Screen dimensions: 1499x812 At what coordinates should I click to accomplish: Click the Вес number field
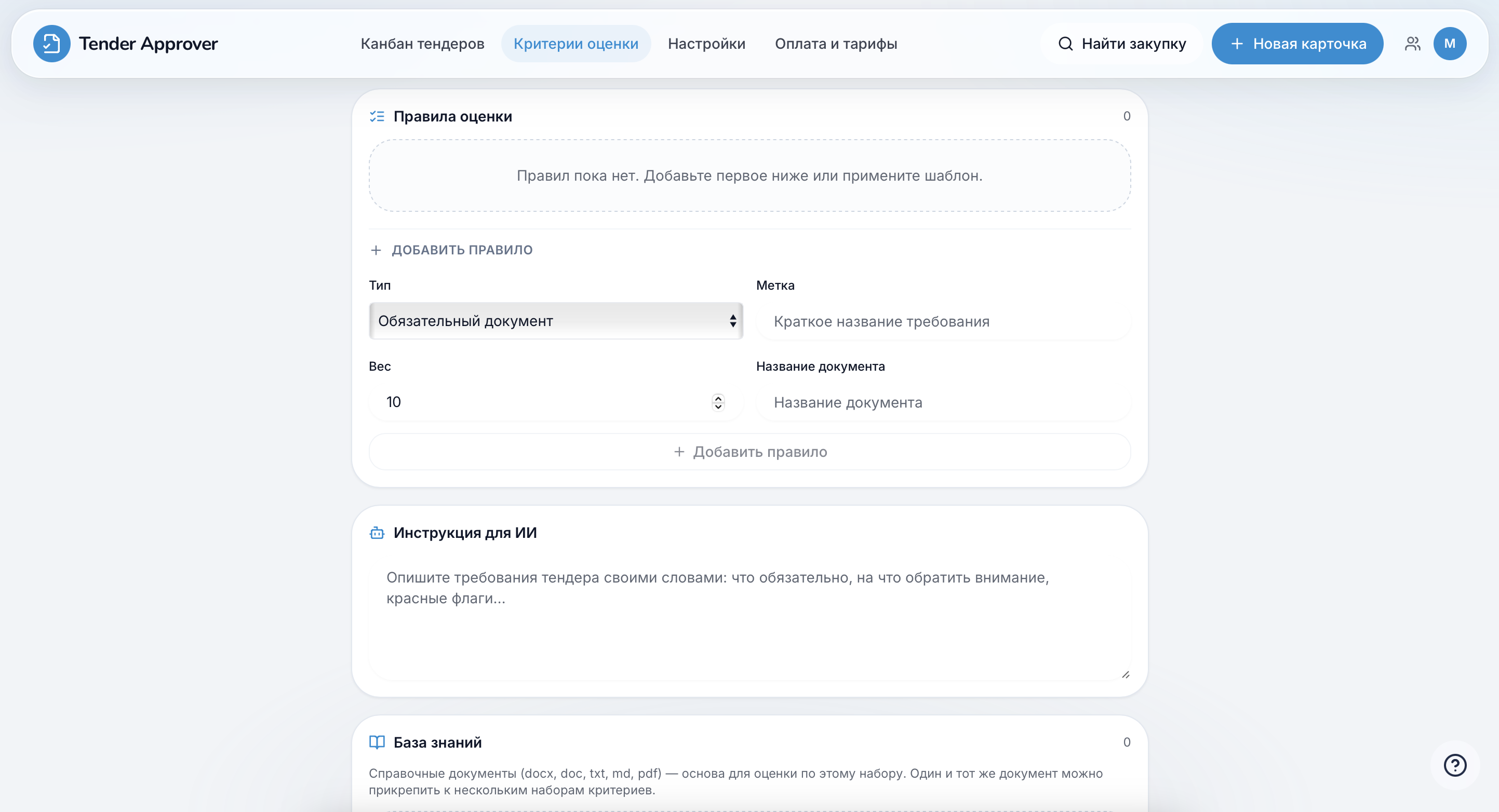(556, 402)
